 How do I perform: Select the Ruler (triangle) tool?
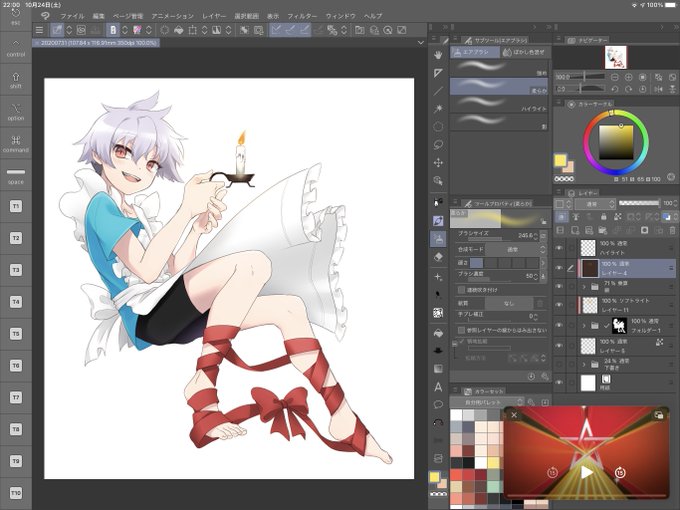coord(438,73)
